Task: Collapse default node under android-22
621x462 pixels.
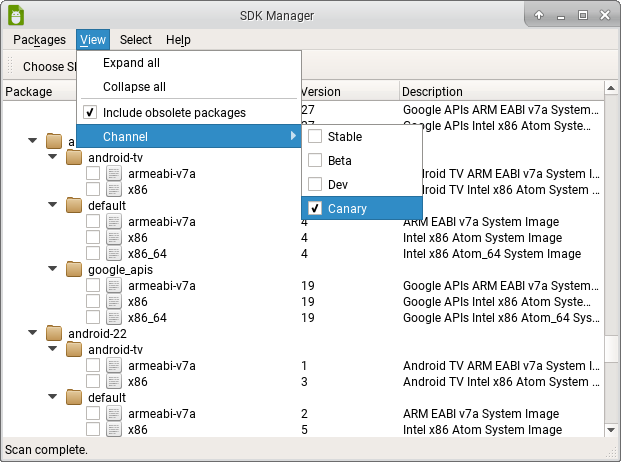Action: click(52, 397)
